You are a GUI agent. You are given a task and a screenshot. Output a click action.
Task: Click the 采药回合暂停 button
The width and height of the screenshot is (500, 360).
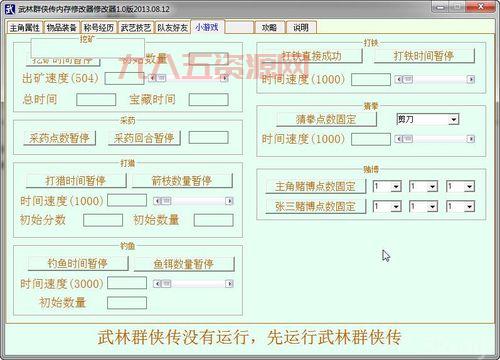tap(144, 138)
